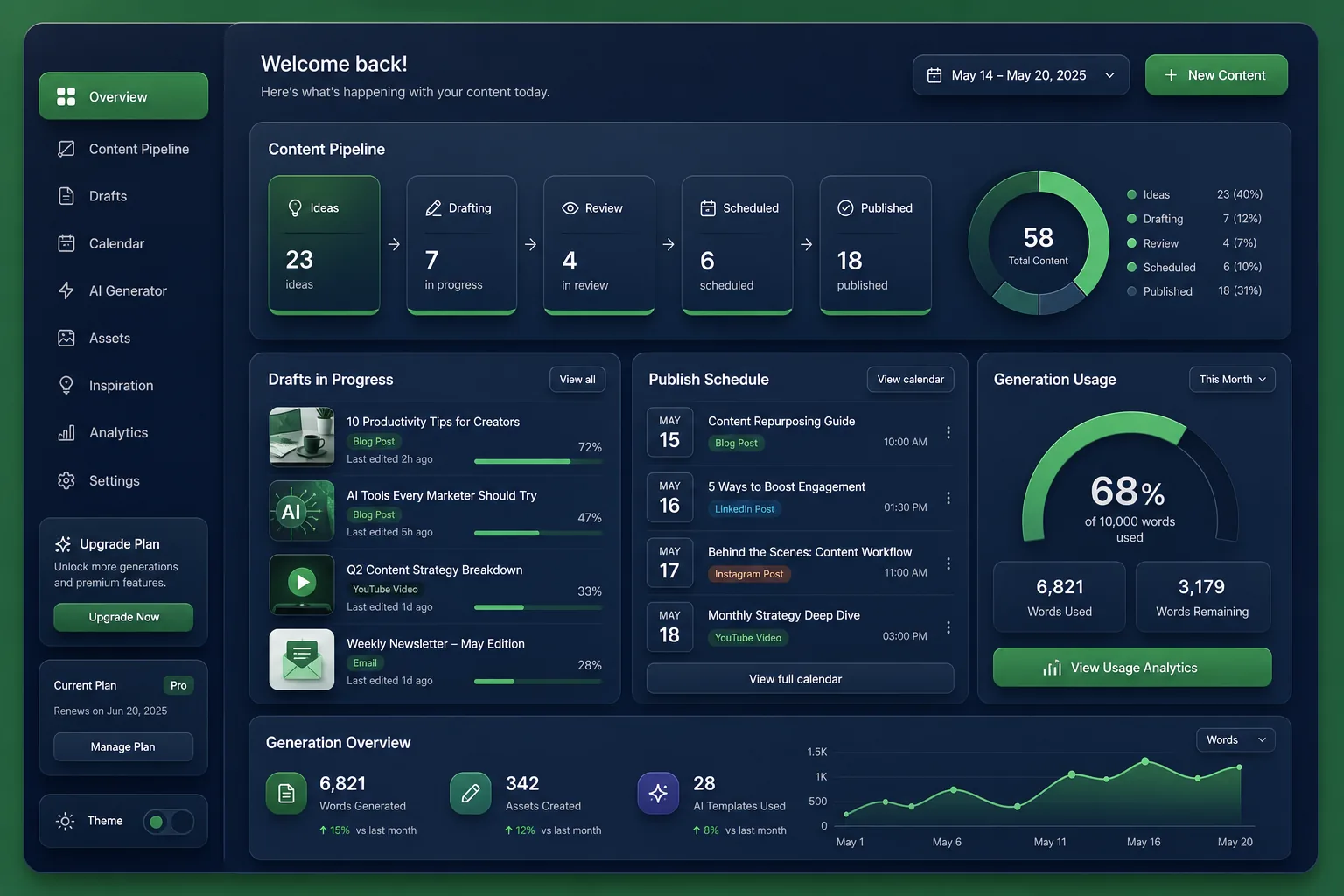This screenshot has height=896, width=1344.
Task: Click View all in Drafts in Progress
Action: point(577,379)
